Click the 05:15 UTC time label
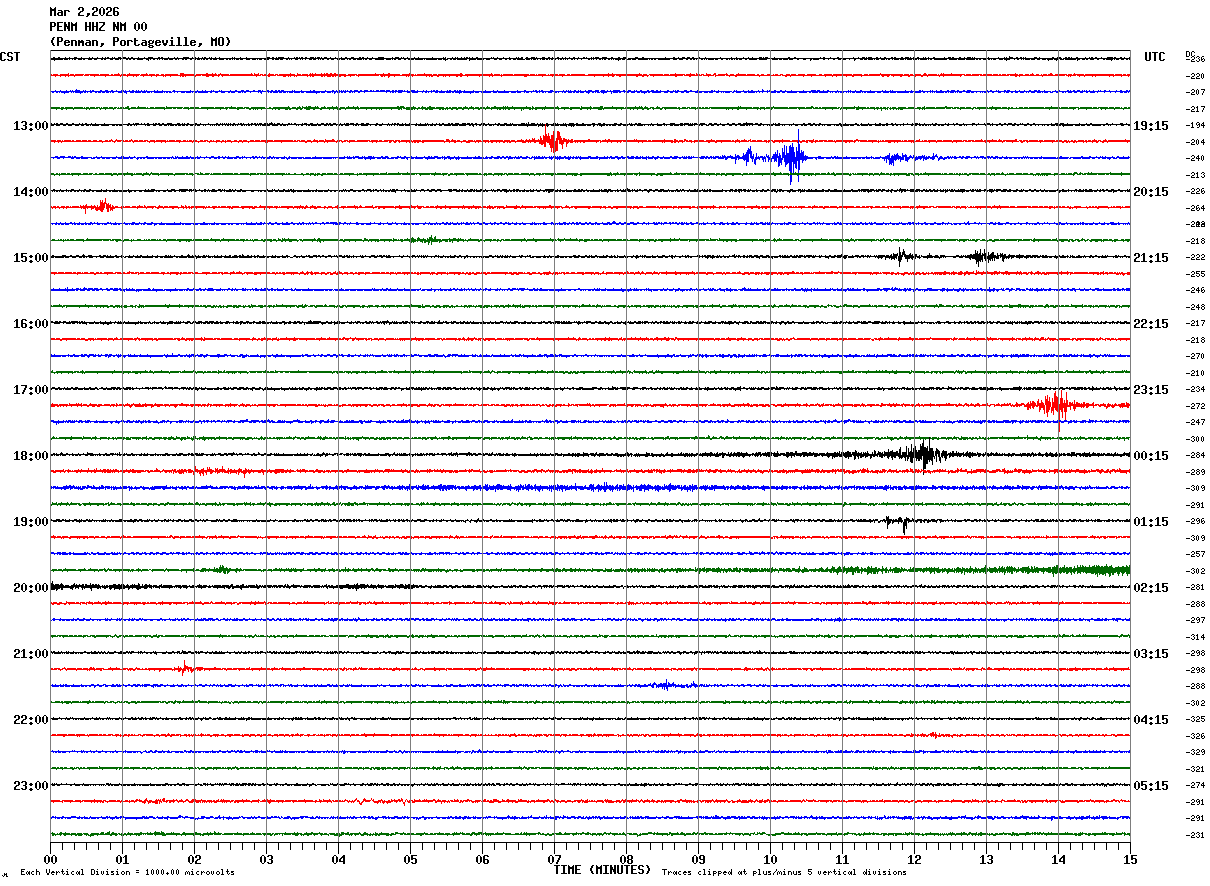The height and width of the screenshot is (886, 1210). [x=1151, y=786]
